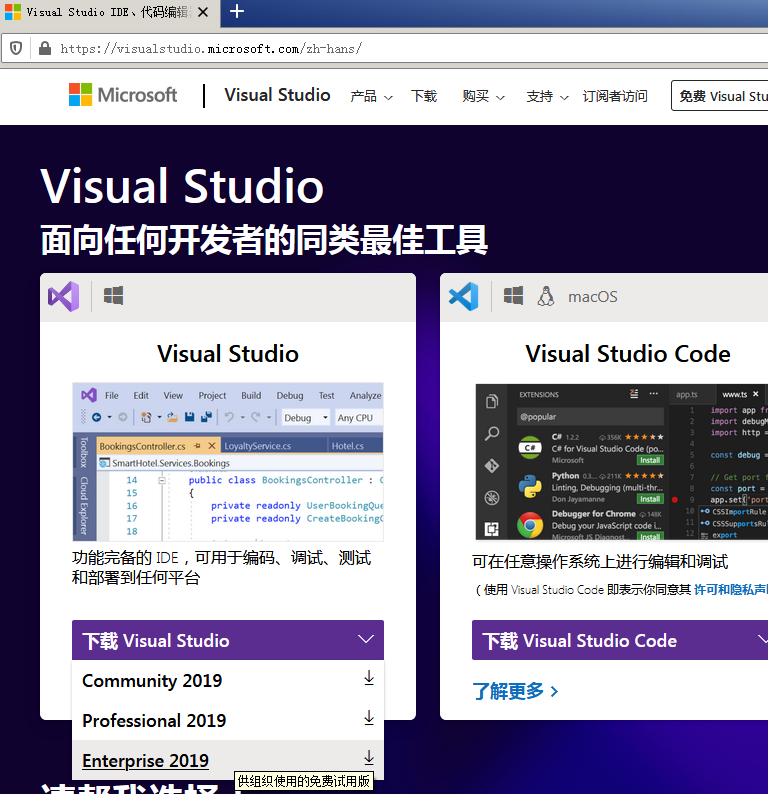The height and width of the screenshot is (794, 768).
Task: Click the Visual Studio IDE browser tab
Action: (x=110, y=12)
